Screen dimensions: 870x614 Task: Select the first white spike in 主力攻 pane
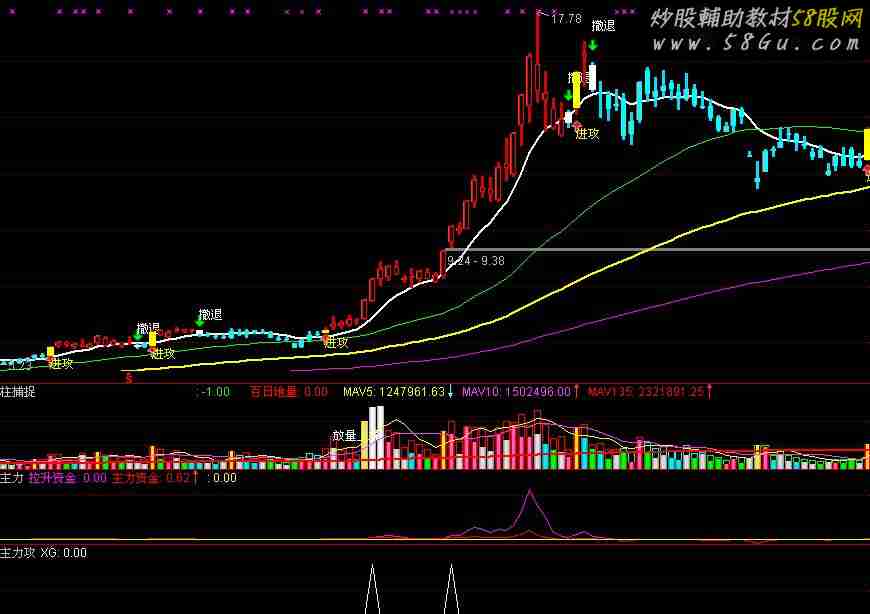(x=372, y=588)
